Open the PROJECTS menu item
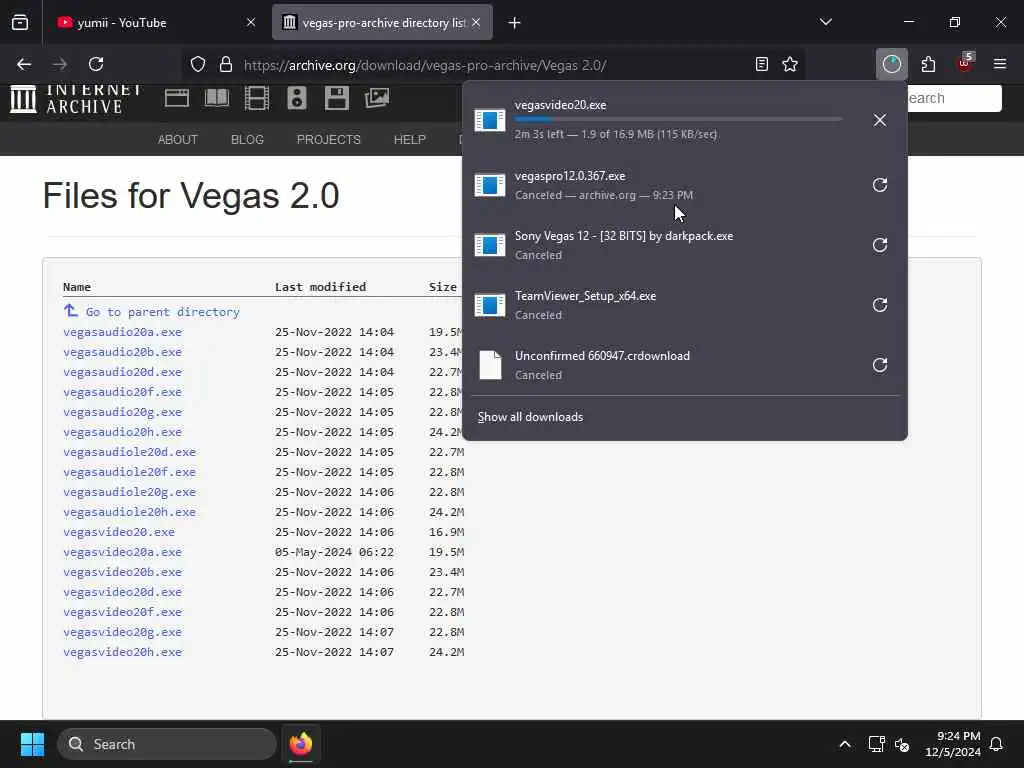Viewport: 1024px width, 768px height. (x=328, y=140)
